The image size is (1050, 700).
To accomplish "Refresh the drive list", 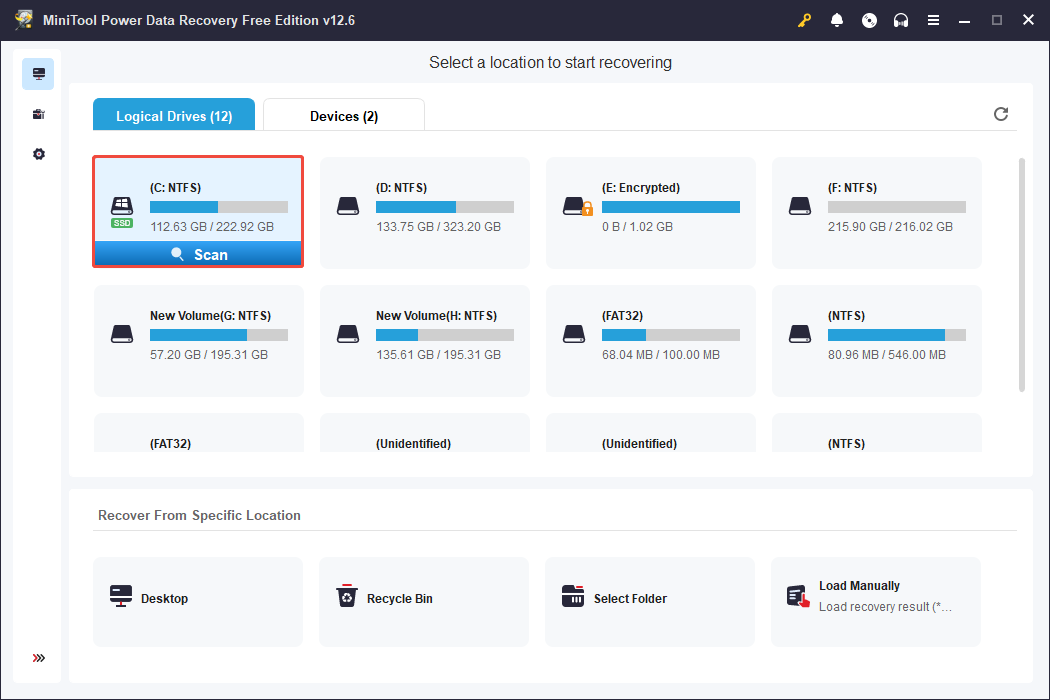I will (1000, 114).
